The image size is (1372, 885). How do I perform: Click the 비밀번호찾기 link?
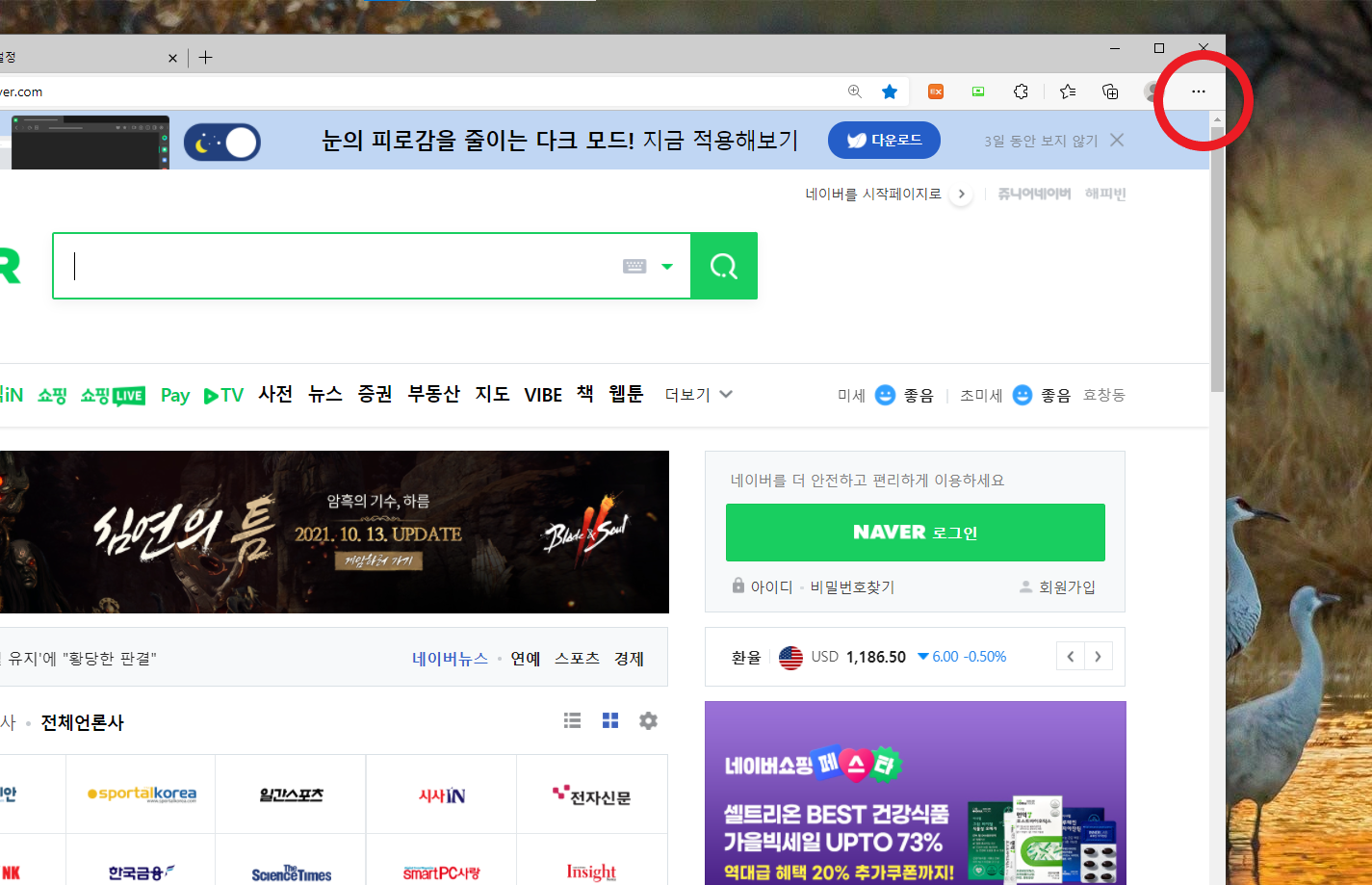(852, 586)
